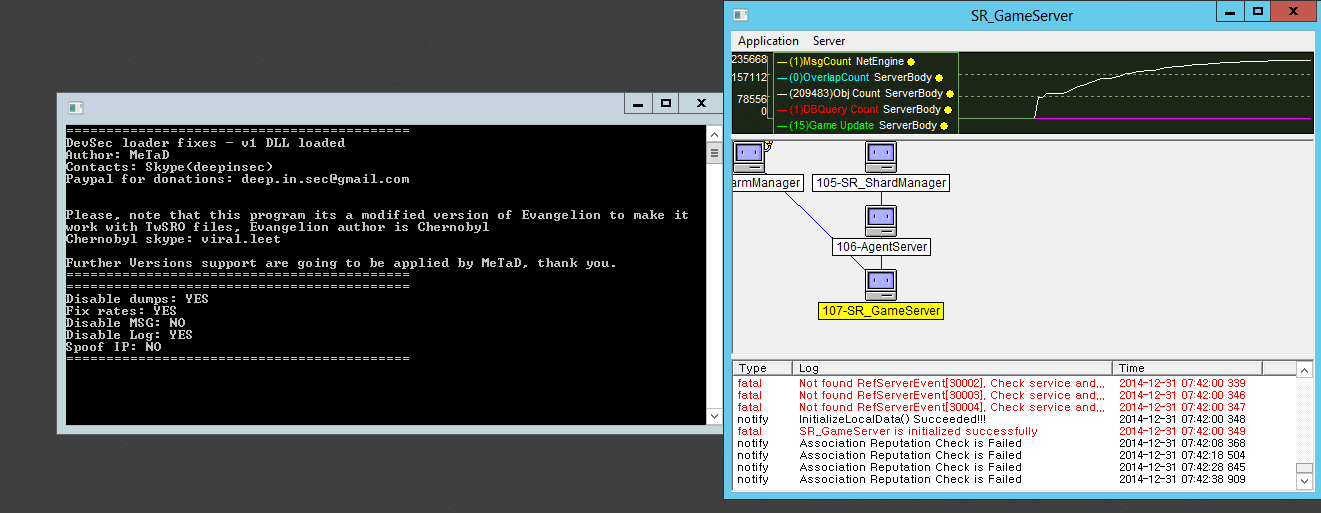Select the OverlapCount ServerBody legend entry
Image resolution: width=1321 pixels, height=514 pixels.
click(859, 78)
